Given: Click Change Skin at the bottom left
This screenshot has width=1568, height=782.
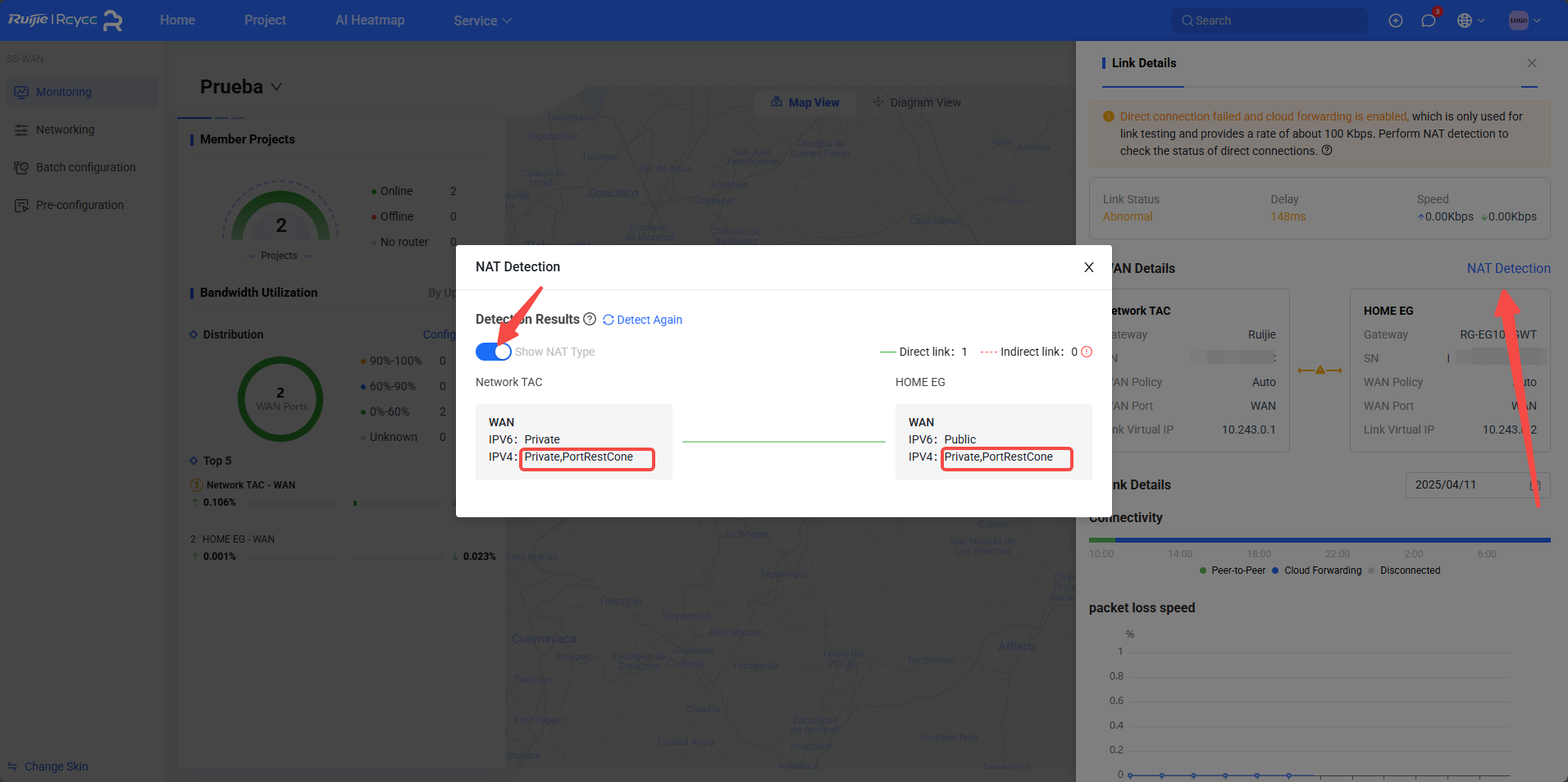Looking at the screenshot, I should (x=56, y=766).
